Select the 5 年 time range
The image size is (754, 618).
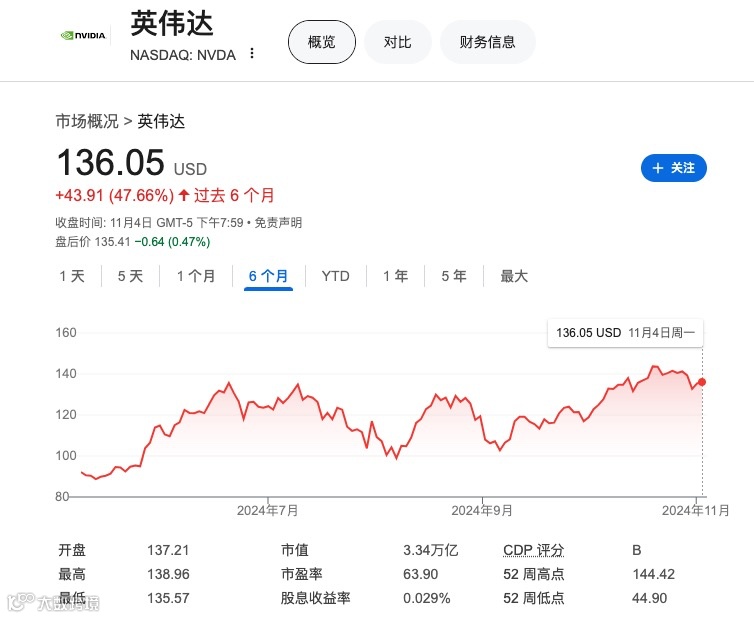point(454,276)
